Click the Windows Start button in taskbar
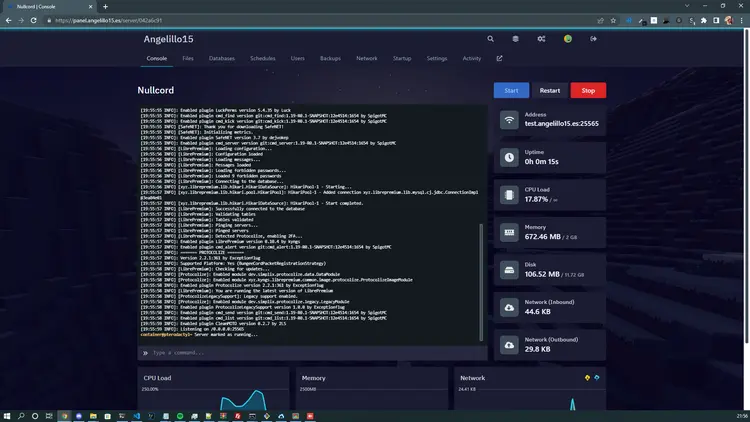Image resolution: width=750 pixels, height=422 pixels. 8,414
